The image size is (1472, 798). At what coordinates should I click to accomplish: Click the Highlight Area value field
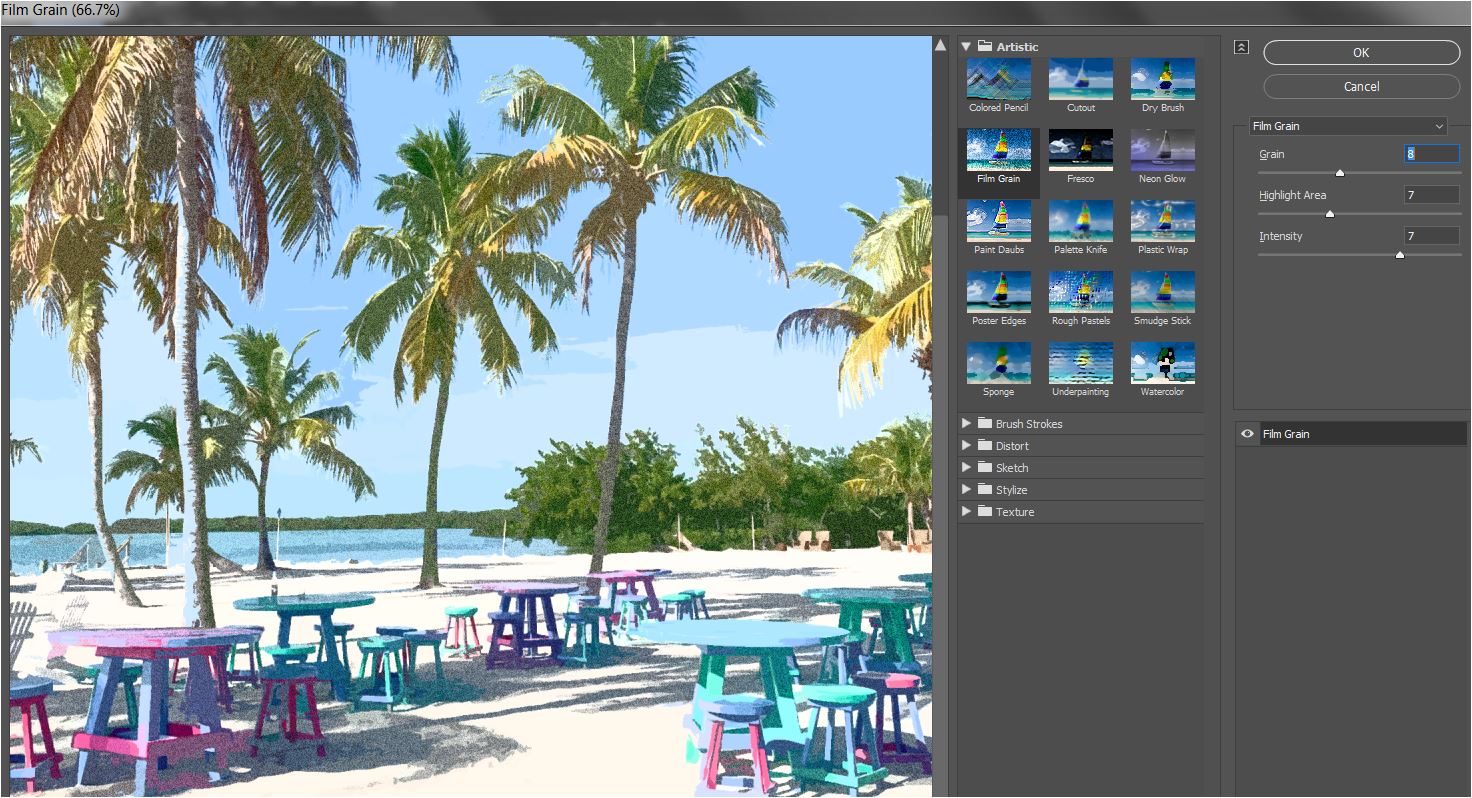click(x=1431, y=195)
